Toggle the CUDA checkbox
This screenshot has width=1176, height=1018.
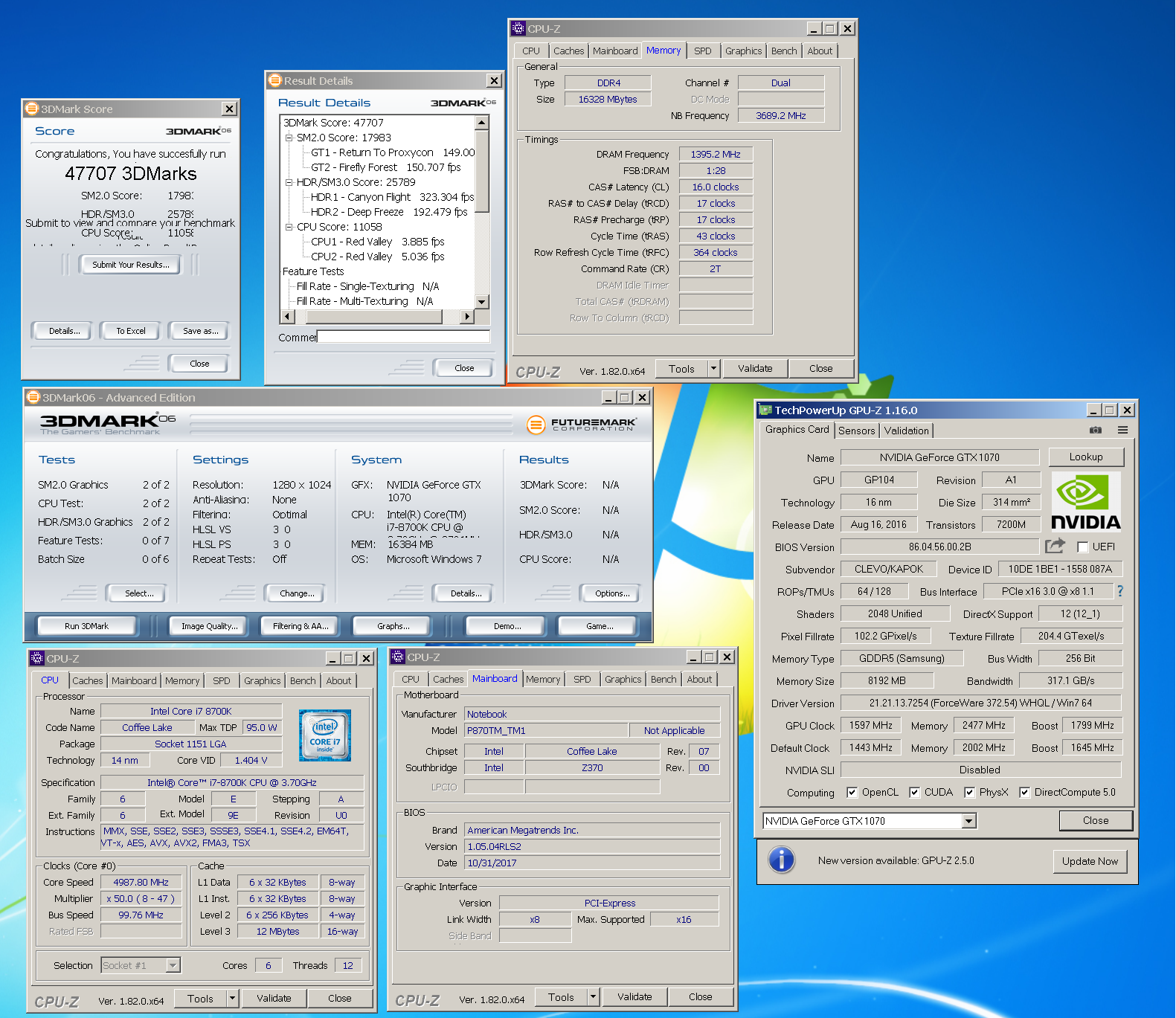pyautogui.click(x=914, y=792)
